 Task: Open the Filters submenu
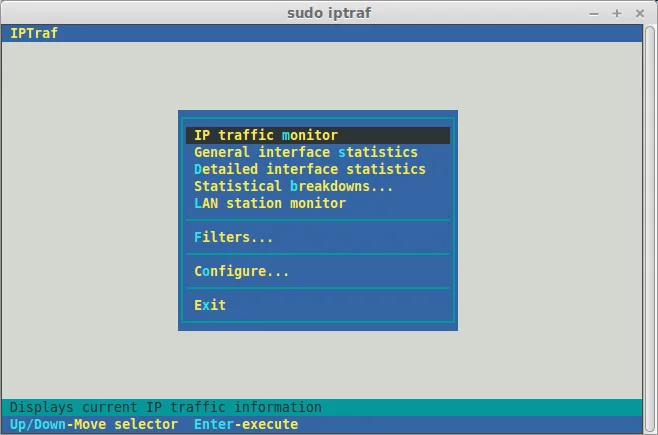click(x=233, y=237)
